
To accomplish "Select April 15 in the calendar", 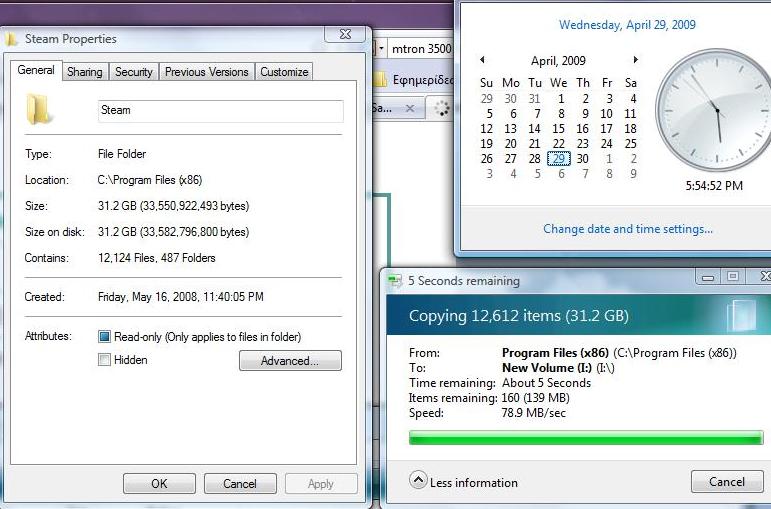I will (x=559, y=129).
